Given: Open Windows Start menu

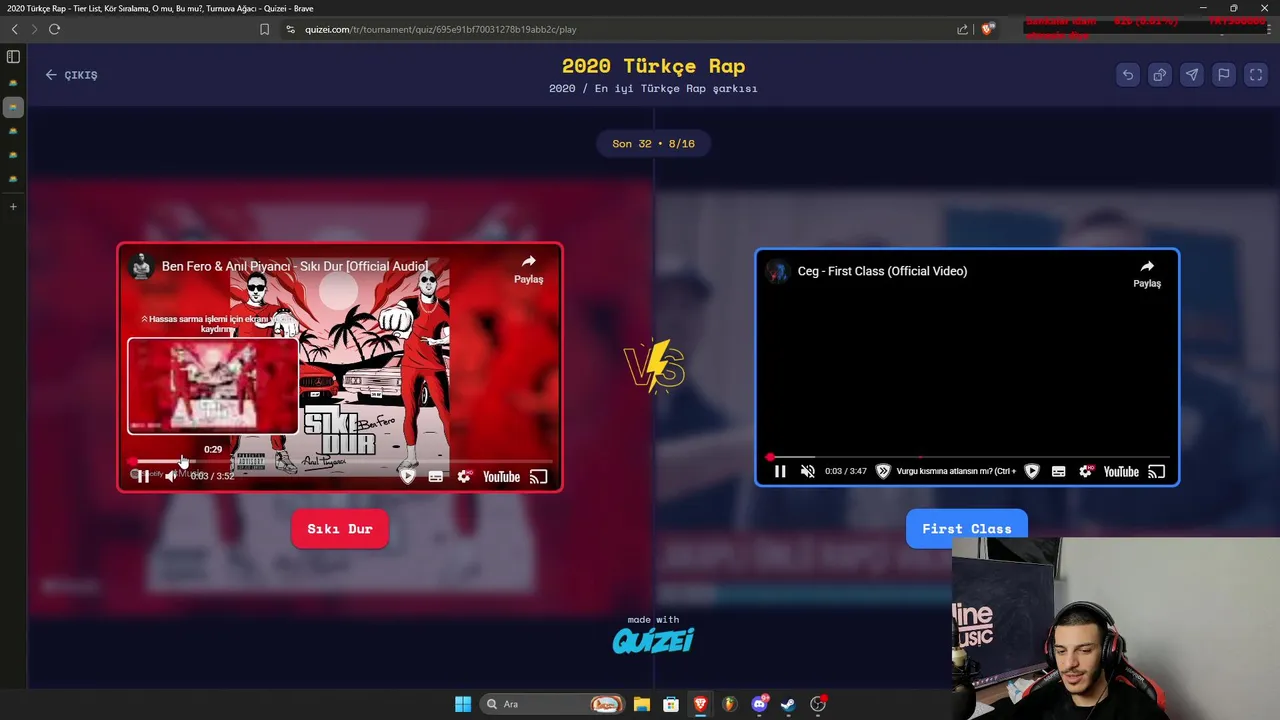Looking at the screenshot, I should 463,704.
